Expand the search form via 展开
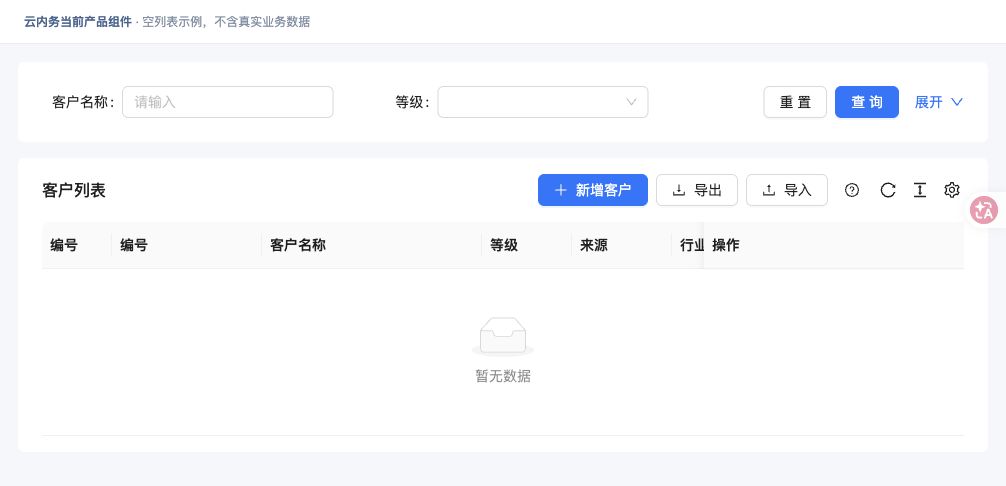 point(939,102)
